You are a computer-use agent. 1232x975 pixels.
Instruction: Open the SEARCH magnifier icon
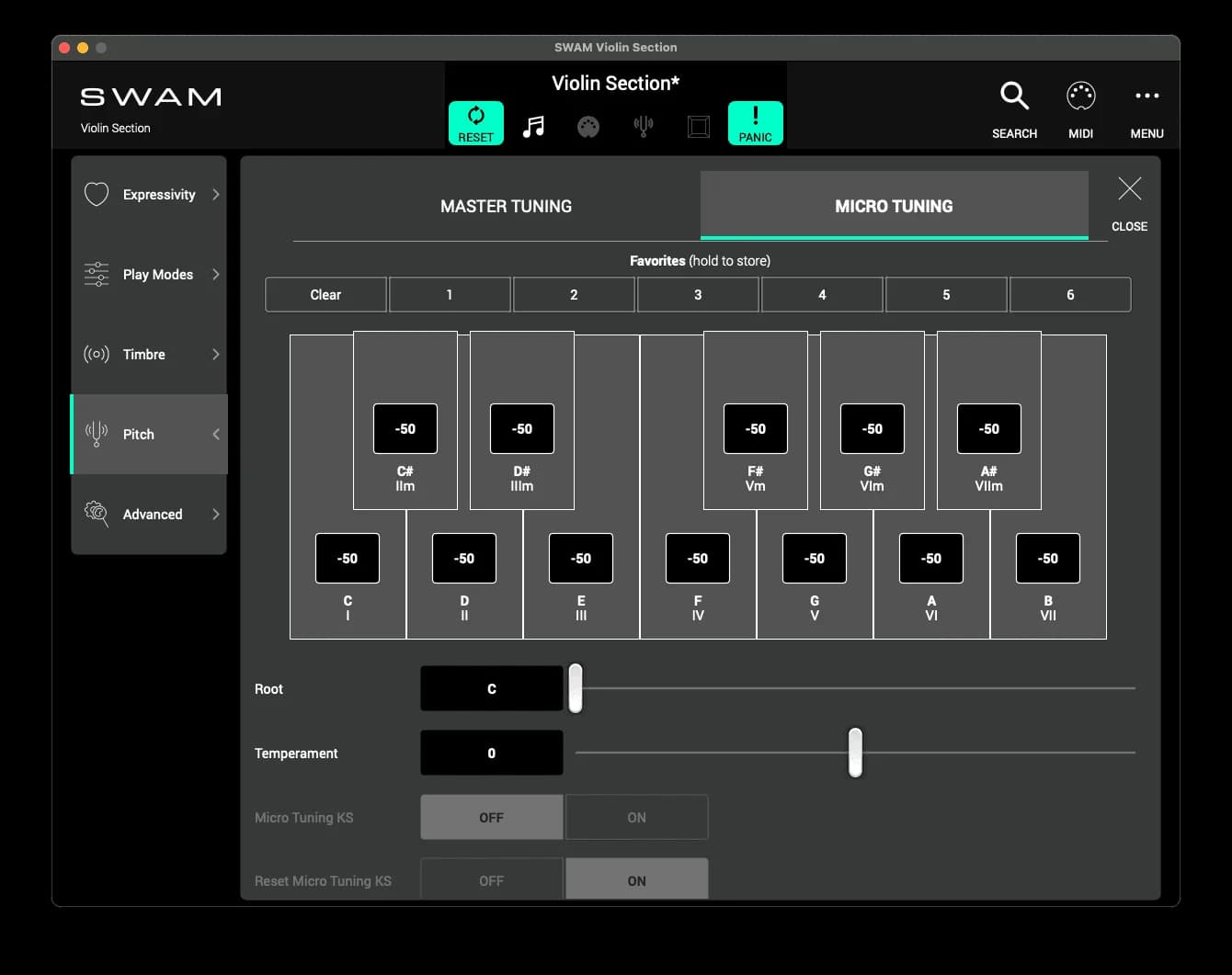pos(1014,96)
